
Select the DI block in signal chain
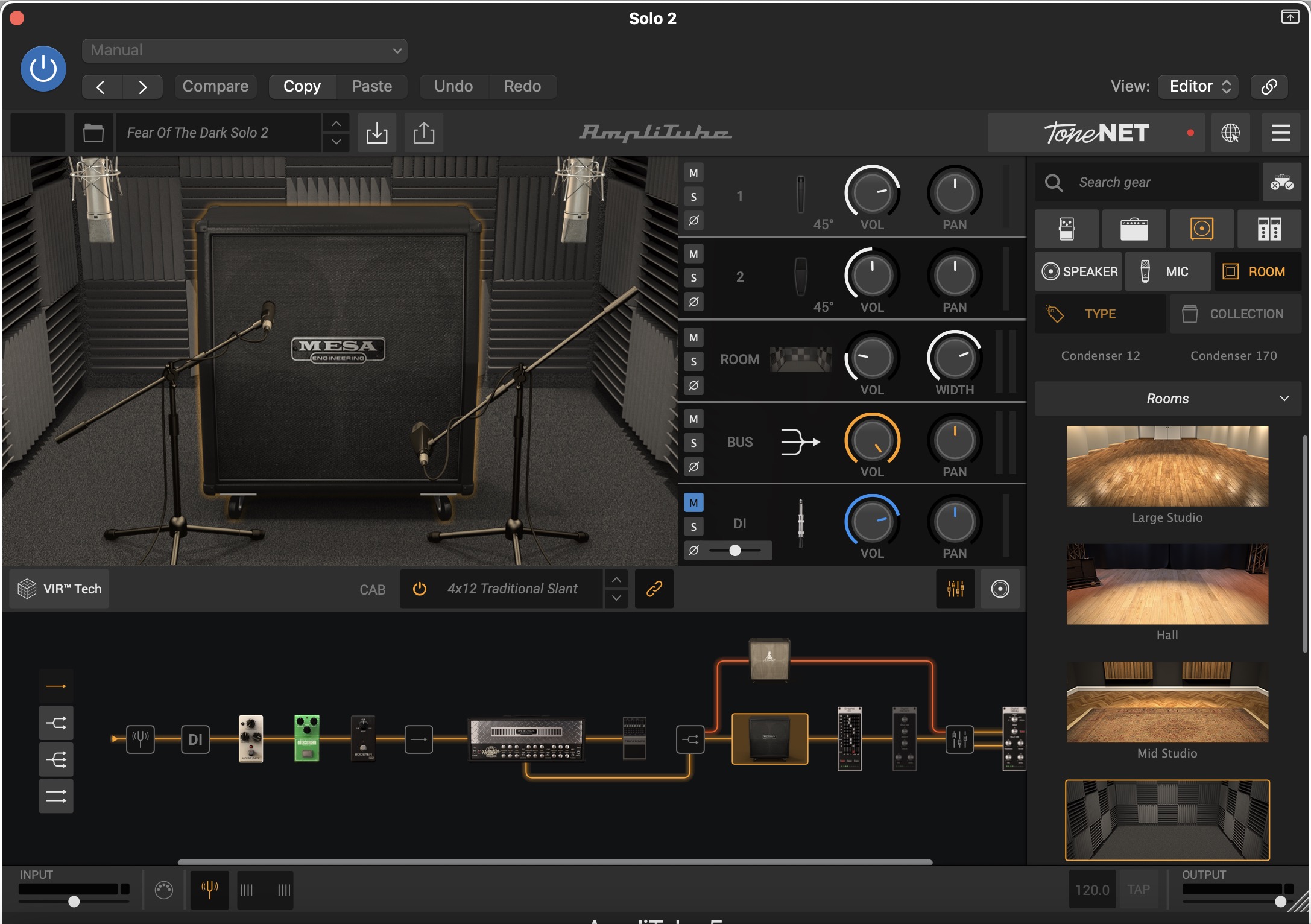195,739
